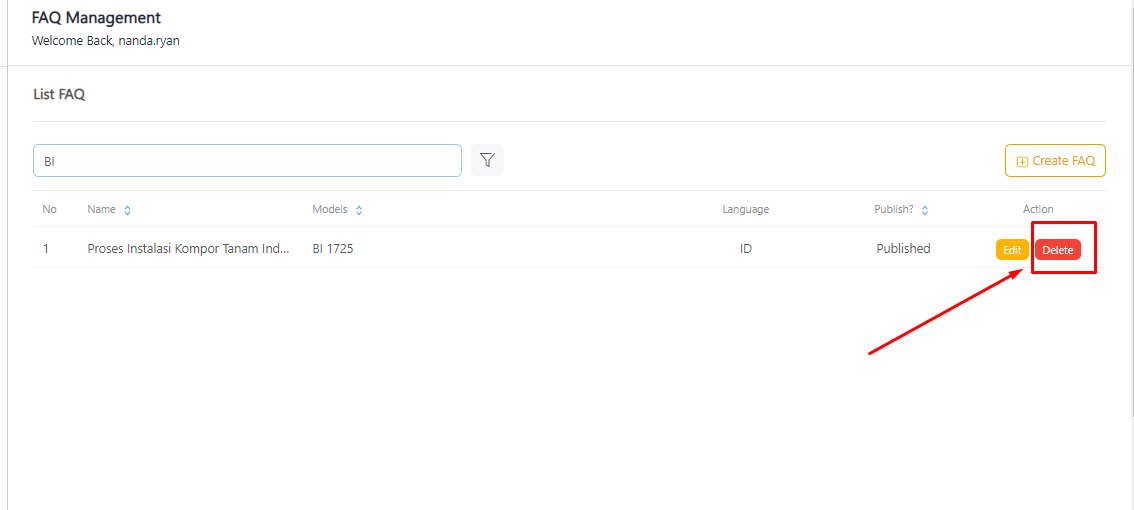
Task: Click the BI 1725 model cell
Action: (x=332, y=248)
